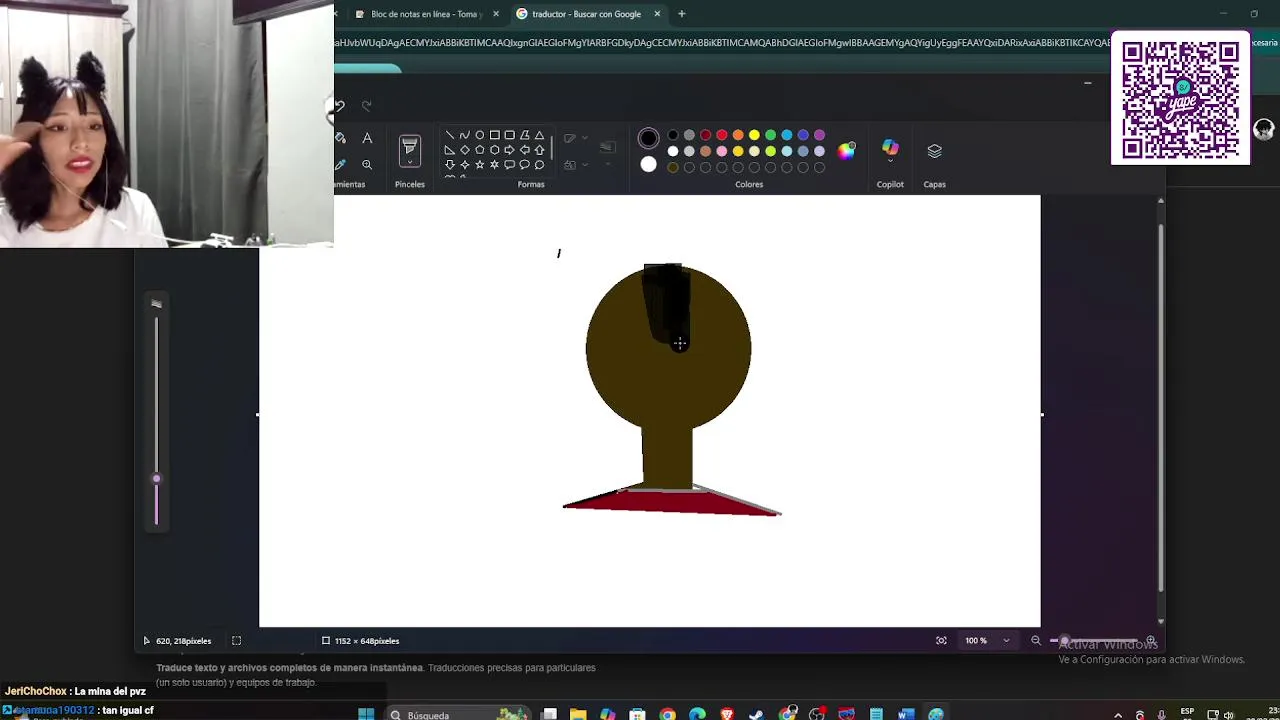Choose the Pentagon shape
Image resolution: width=1280 pixels, height=720 pixels.
pos(479,150)
